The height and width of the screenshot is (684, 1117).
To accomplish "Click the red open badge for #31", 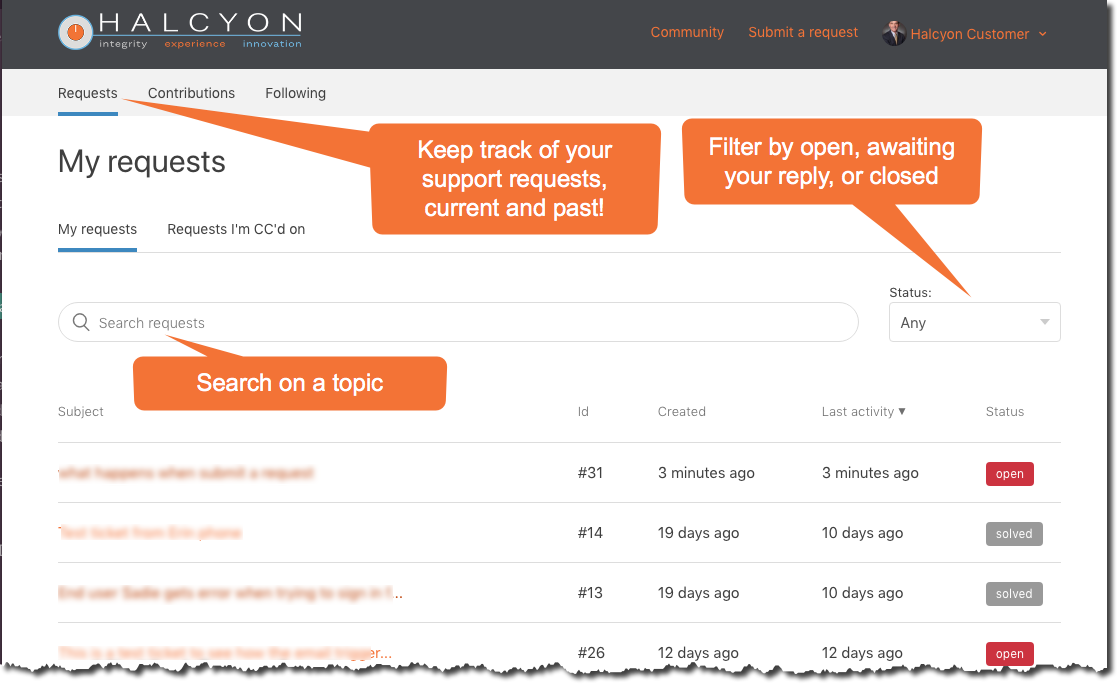I will 1009,474.
